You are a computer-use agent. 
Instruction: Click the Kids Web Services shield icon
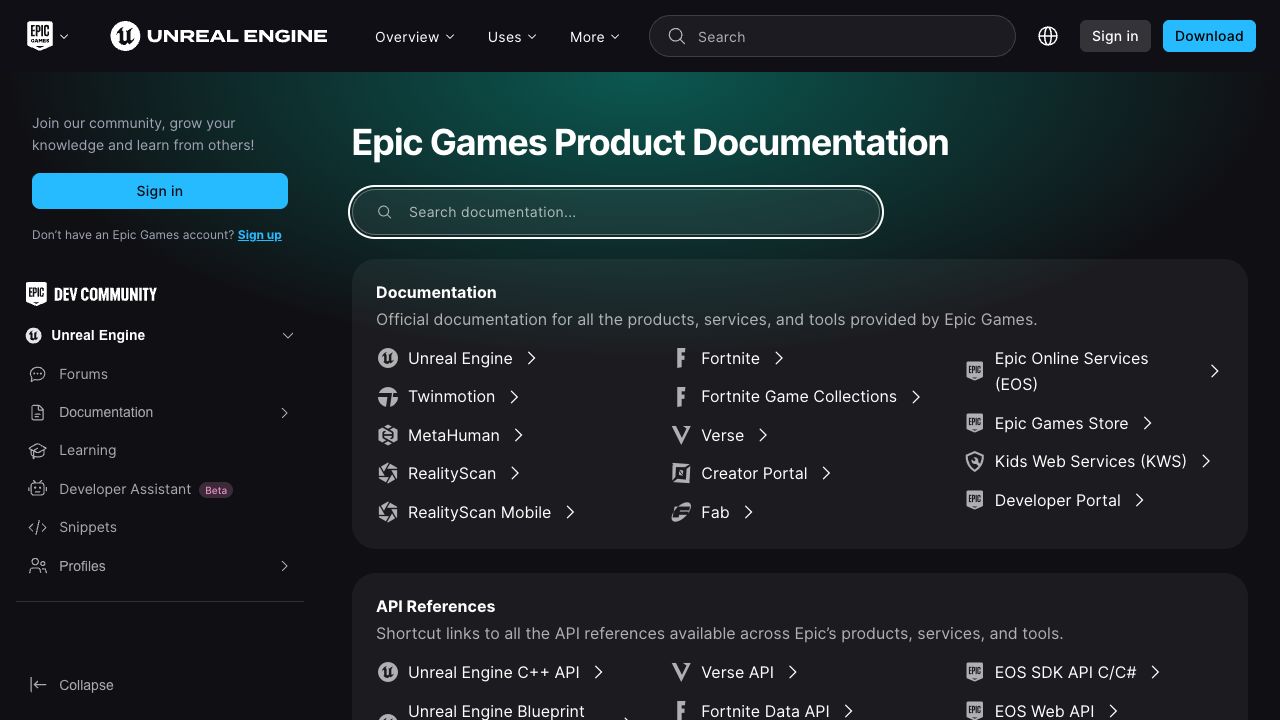(975, 461)
